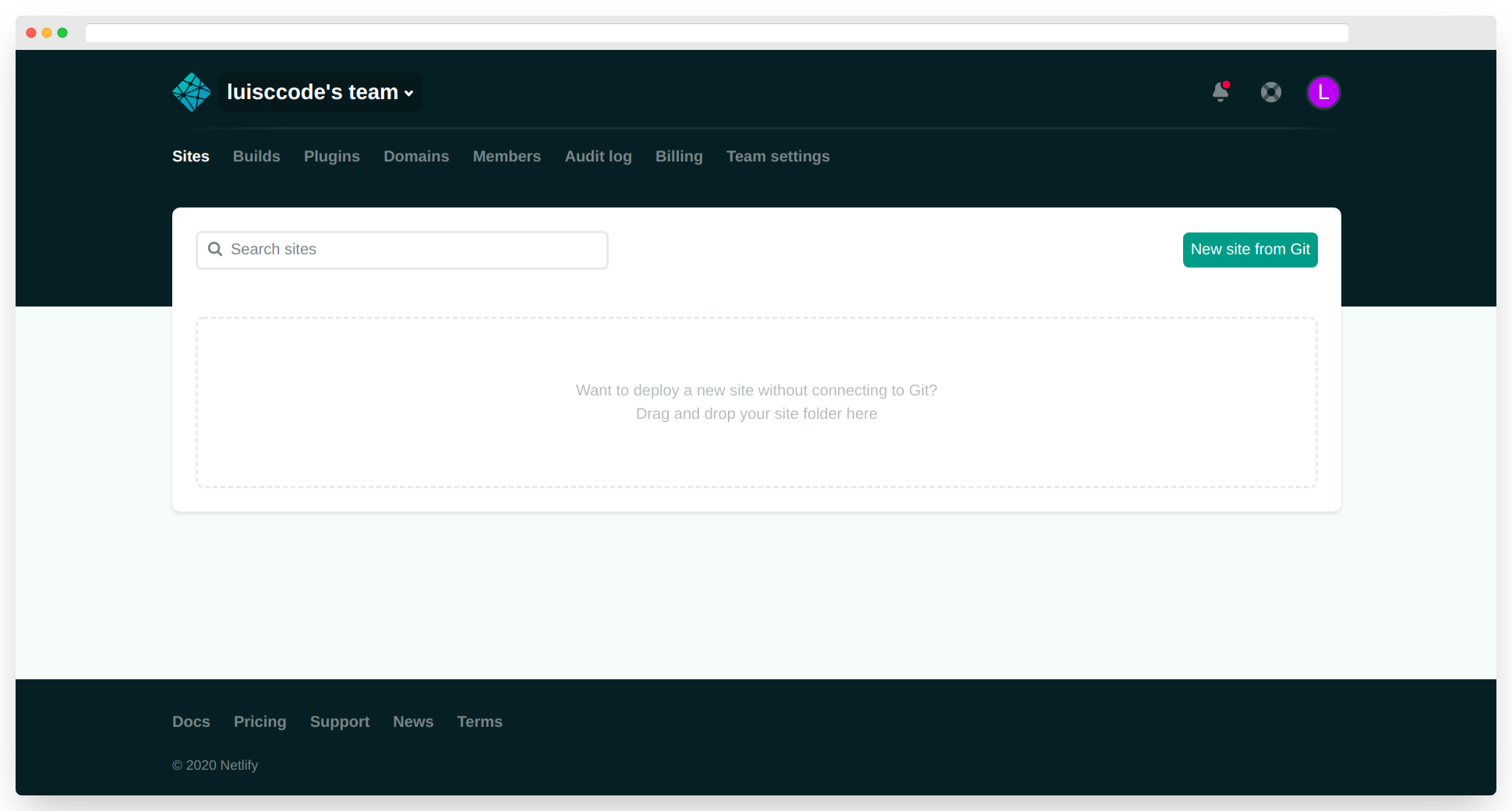The height and width of the screenshot is (811, 1512).
Task: Focus the Search sites field
Action: [402, 250]
